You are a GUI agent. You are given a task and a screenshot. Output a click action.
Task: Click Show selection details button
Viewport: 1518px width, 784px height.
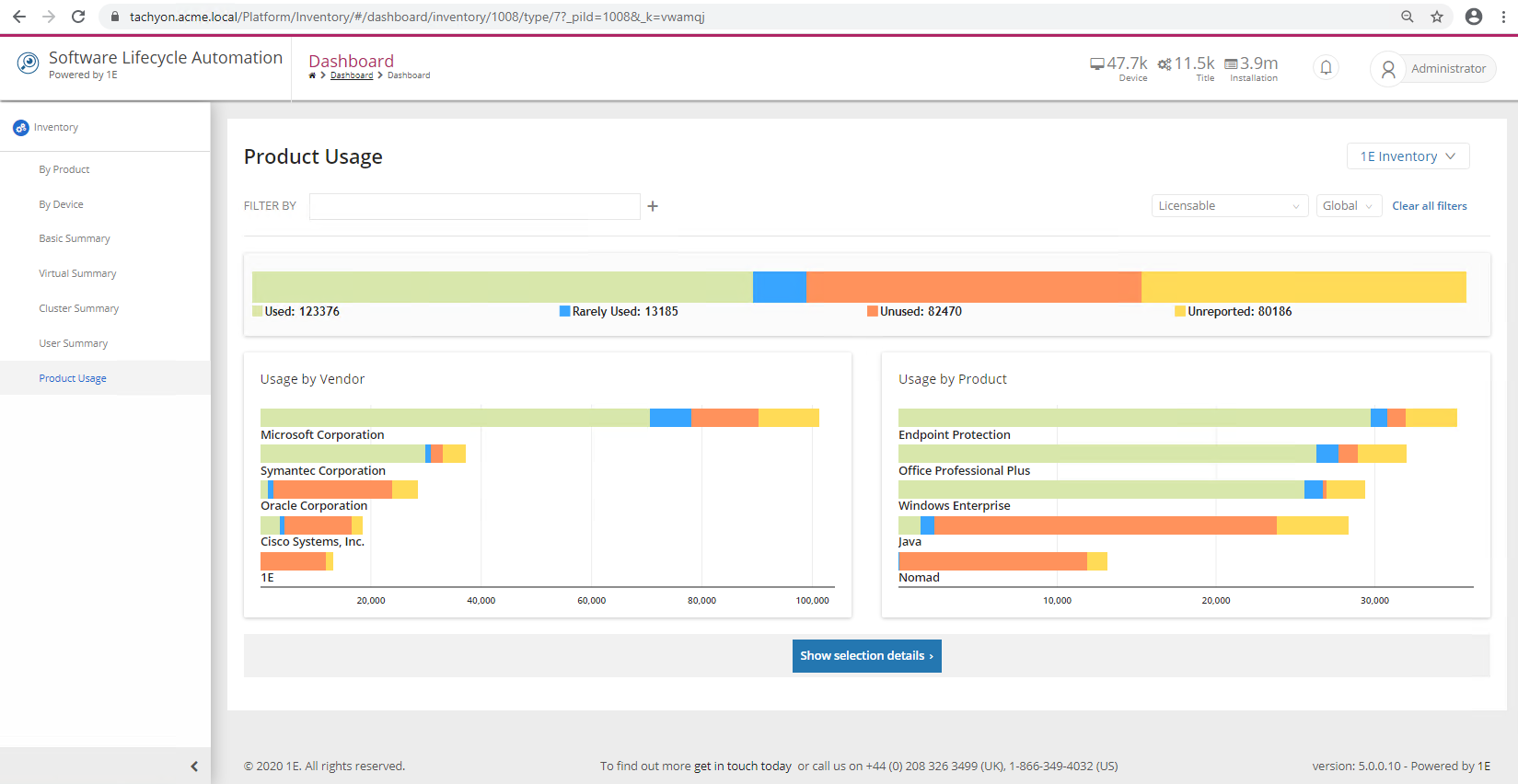866,656
